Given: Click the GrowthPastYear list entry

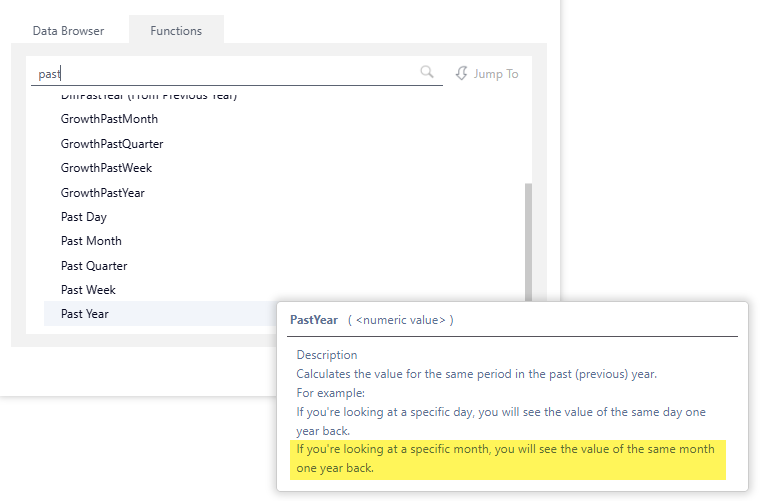Looking at the screenshot, I should click(103, 192).
